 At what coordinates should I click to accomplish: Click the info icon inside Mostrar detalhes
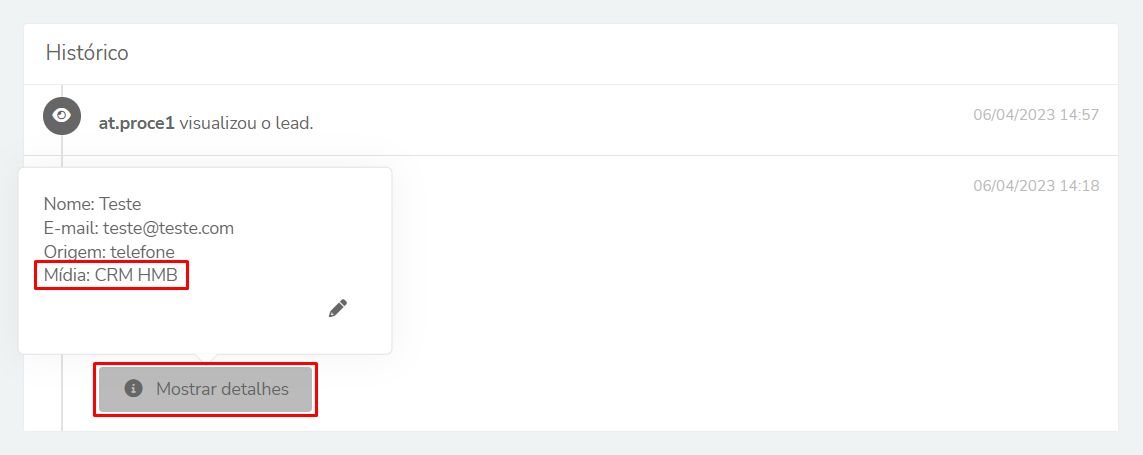133,388
